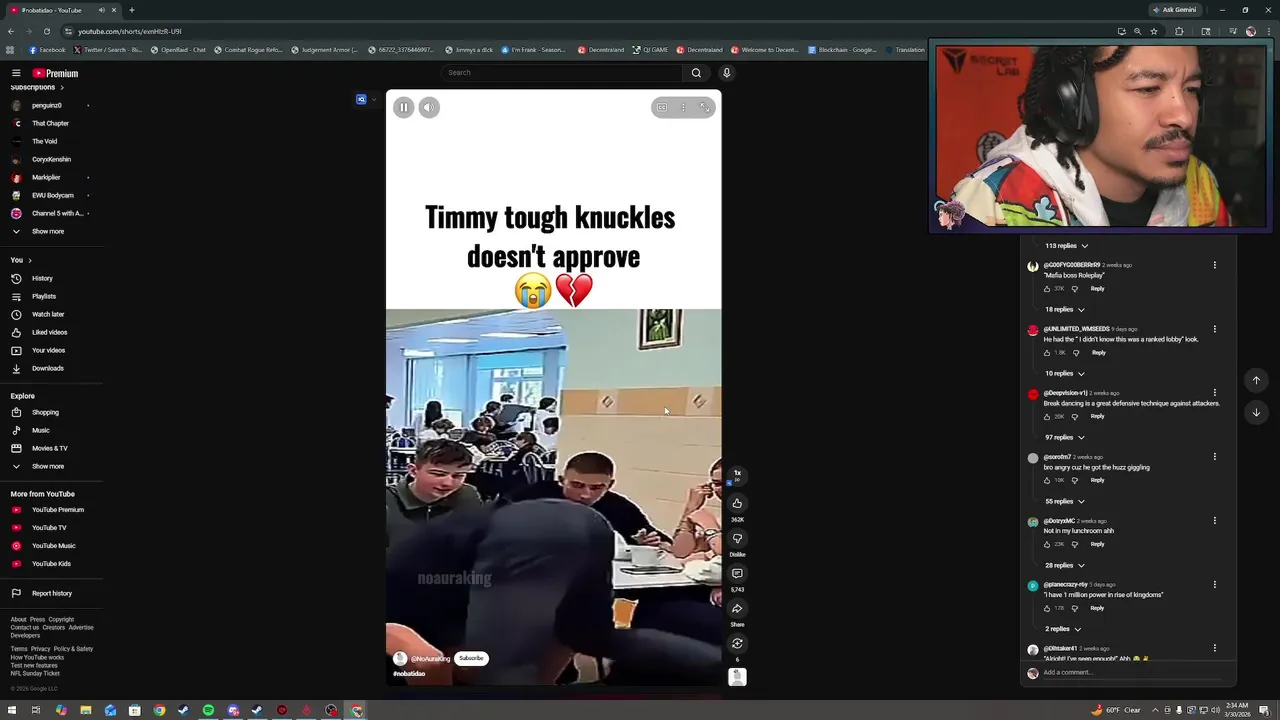Open the sound thumbnail for this Short
The width and height of the screenshot is (1280, 720).
737,677
